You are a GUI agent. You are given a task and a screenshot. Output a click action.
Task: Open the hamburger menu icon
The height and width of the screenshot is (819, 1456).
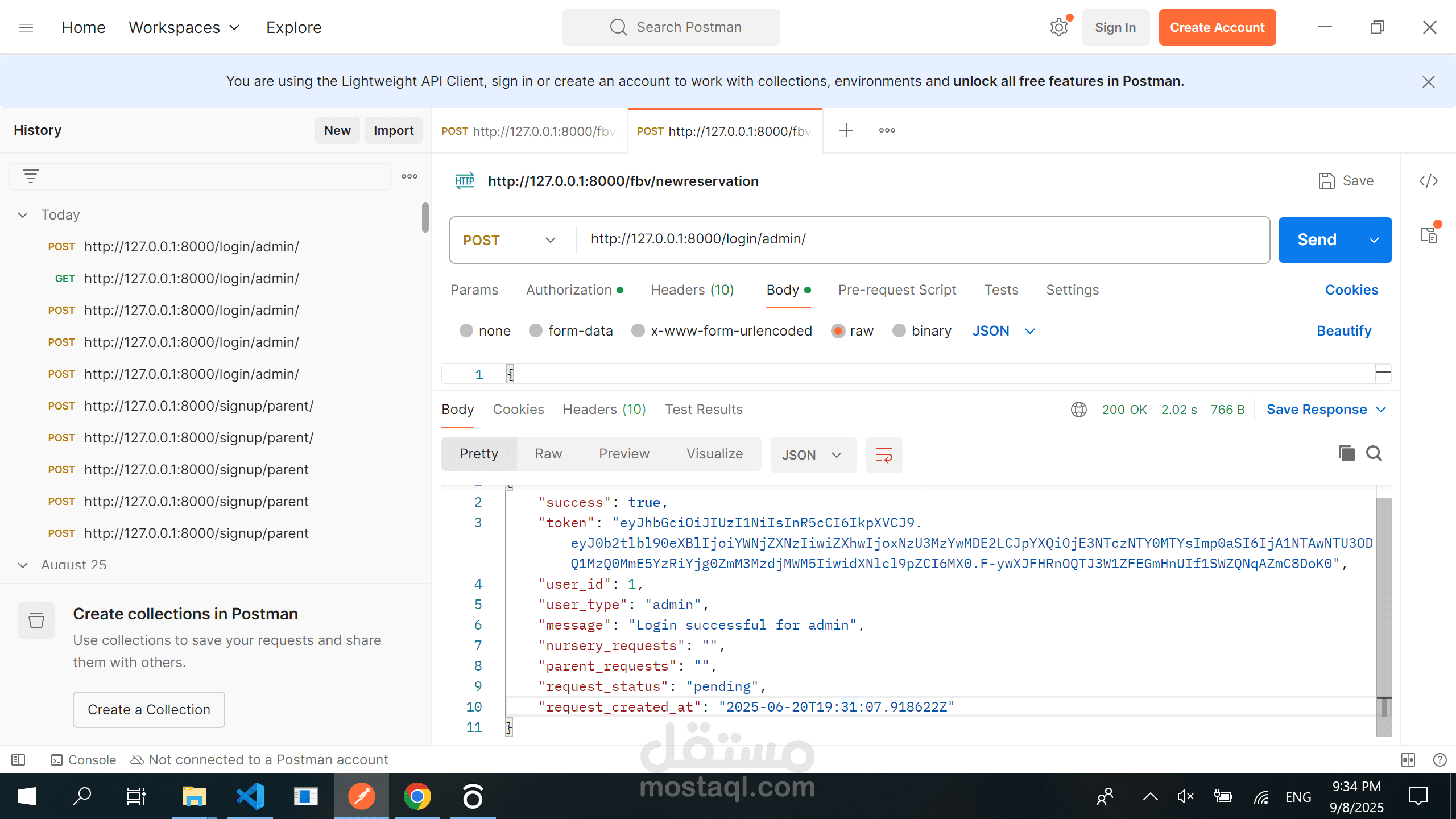click(26, 27)
